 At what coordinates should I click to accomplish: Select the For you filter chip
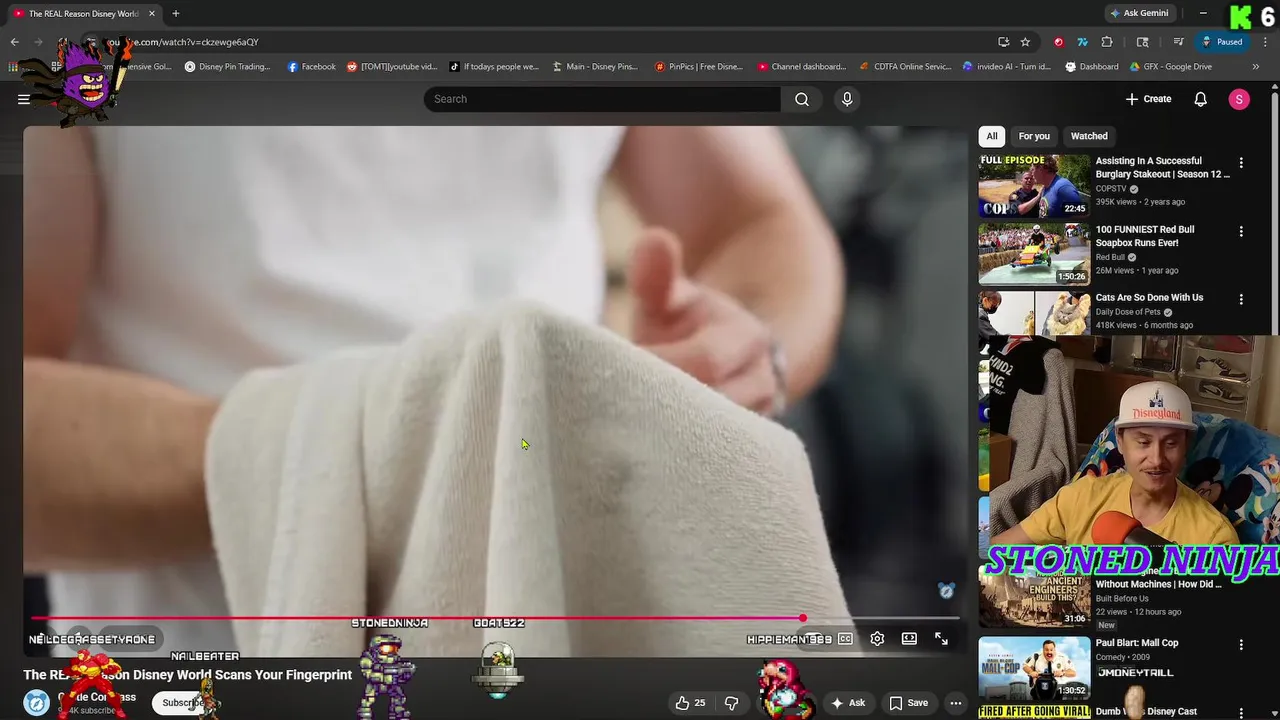[x=1034, y=136]
